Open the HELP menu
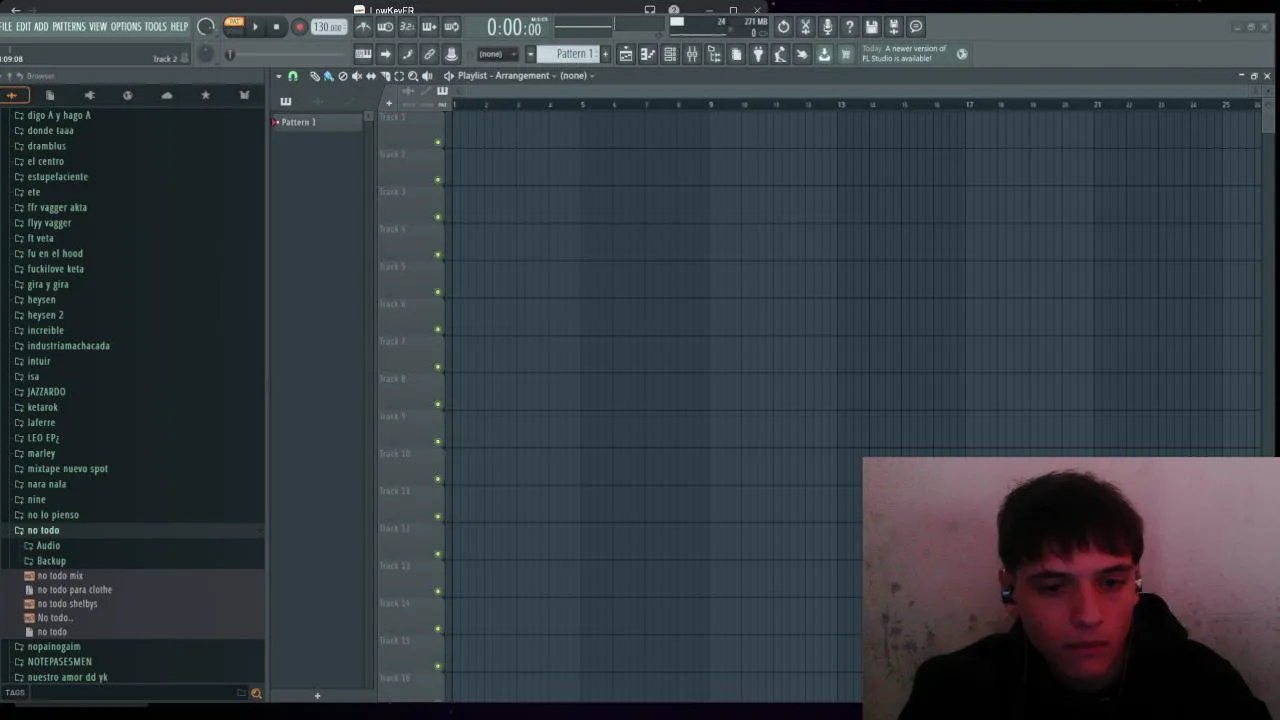The width and height of the screenshot is (1280, 720). click(x=179, y=27)
